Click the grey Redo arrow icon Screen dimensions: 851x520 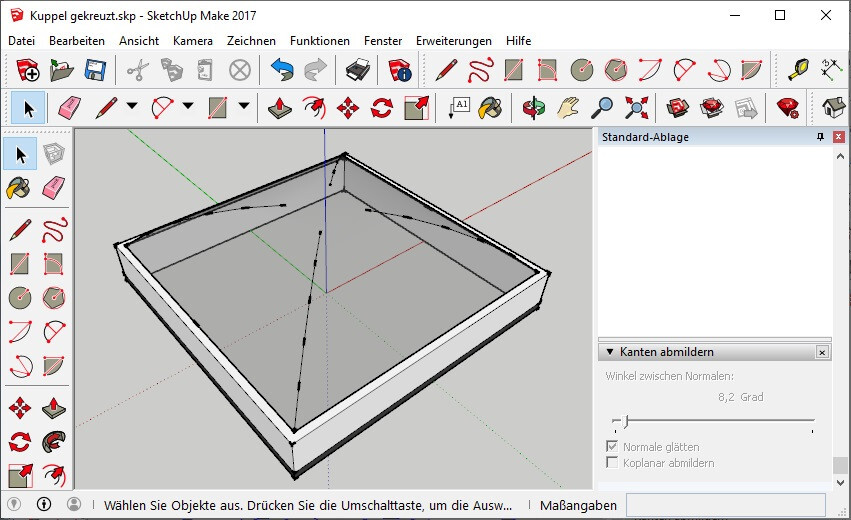(315, 70)
